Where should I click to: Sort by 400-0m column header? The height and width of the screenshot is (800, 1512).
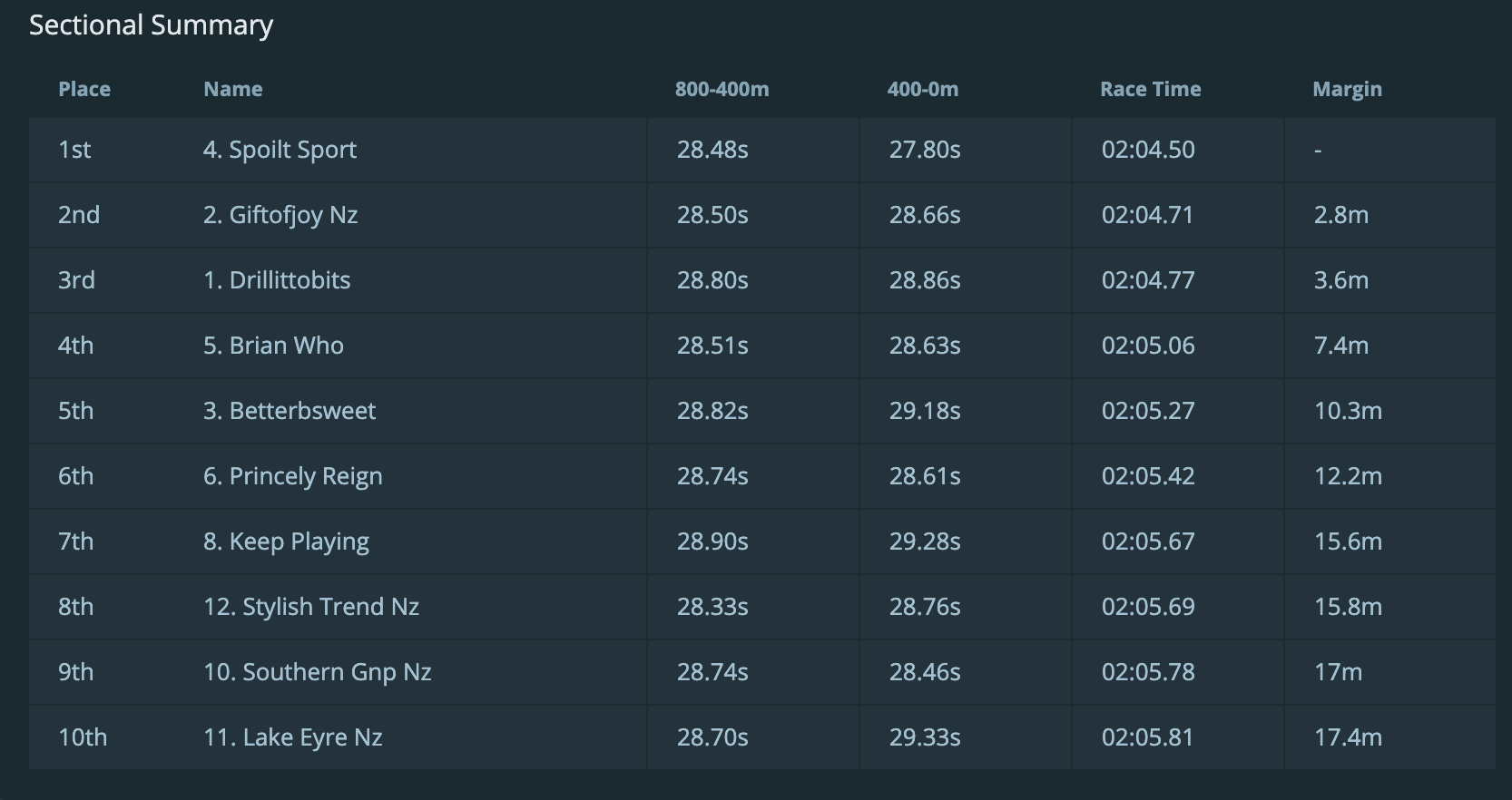pos(922,89)
